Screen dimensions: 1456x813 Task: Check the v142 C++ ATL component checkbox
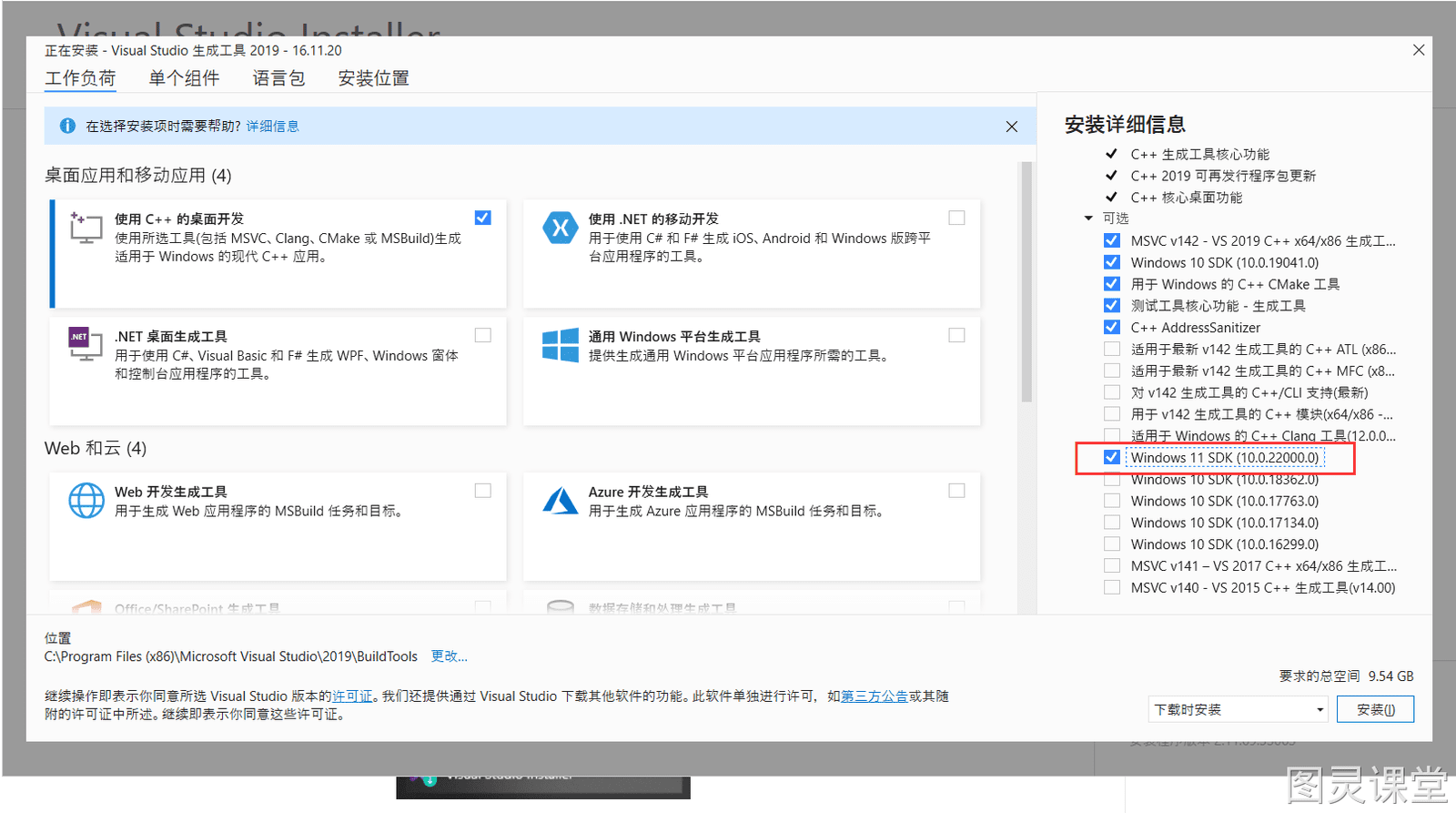(x=1111, y=349)
